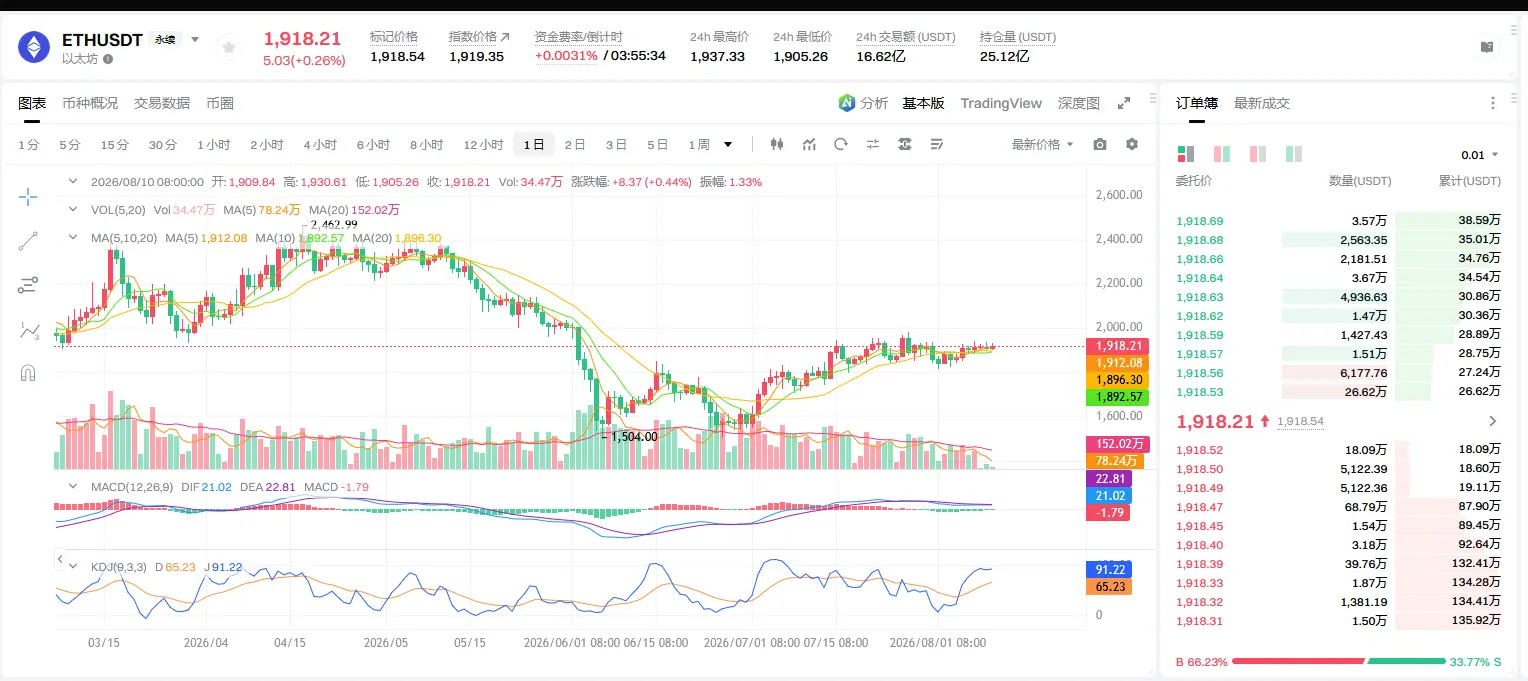Screen dimensions: 1528x681
Task: Click the 1,918.21 current price tag on axis
Action: coord(1119,346)
